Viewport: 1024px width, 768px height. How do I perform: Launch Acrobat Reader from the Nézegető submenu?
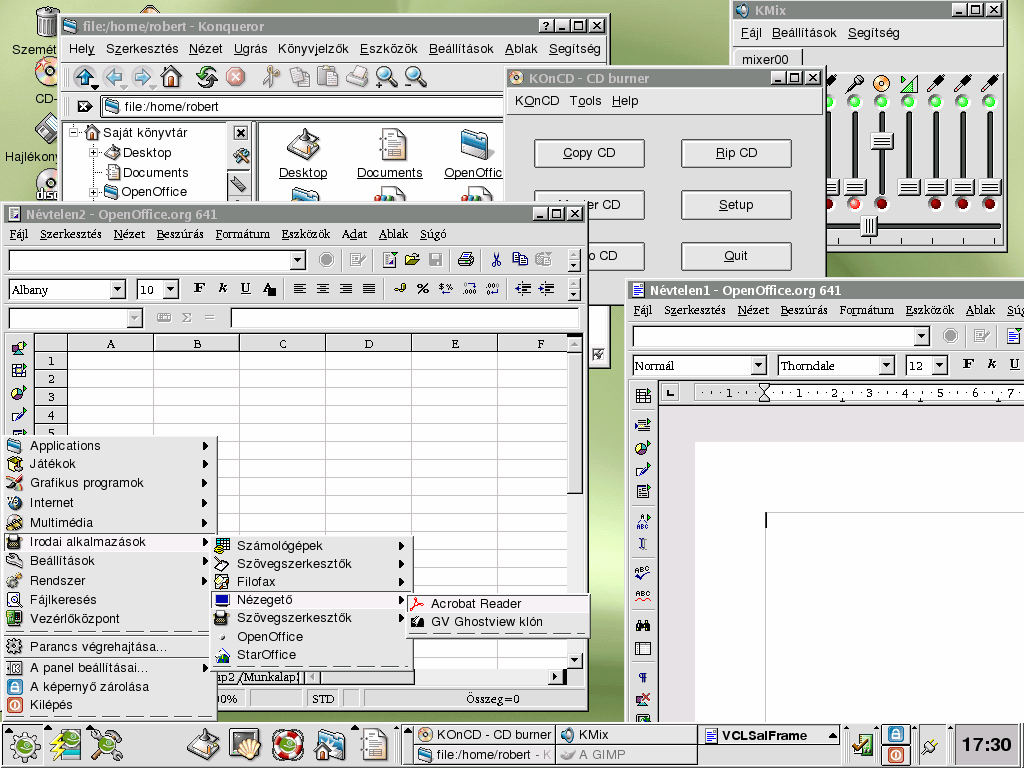[498, 603]
